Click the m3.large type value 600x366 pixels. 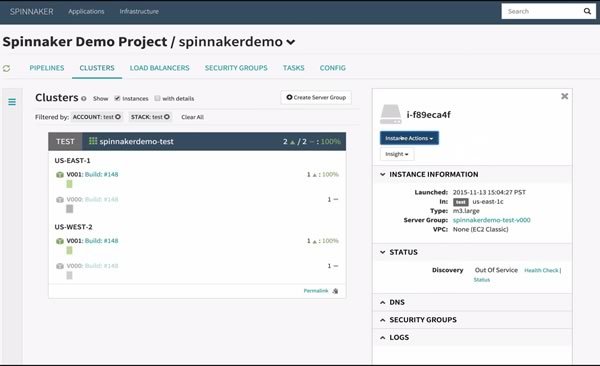click(466, 211)
